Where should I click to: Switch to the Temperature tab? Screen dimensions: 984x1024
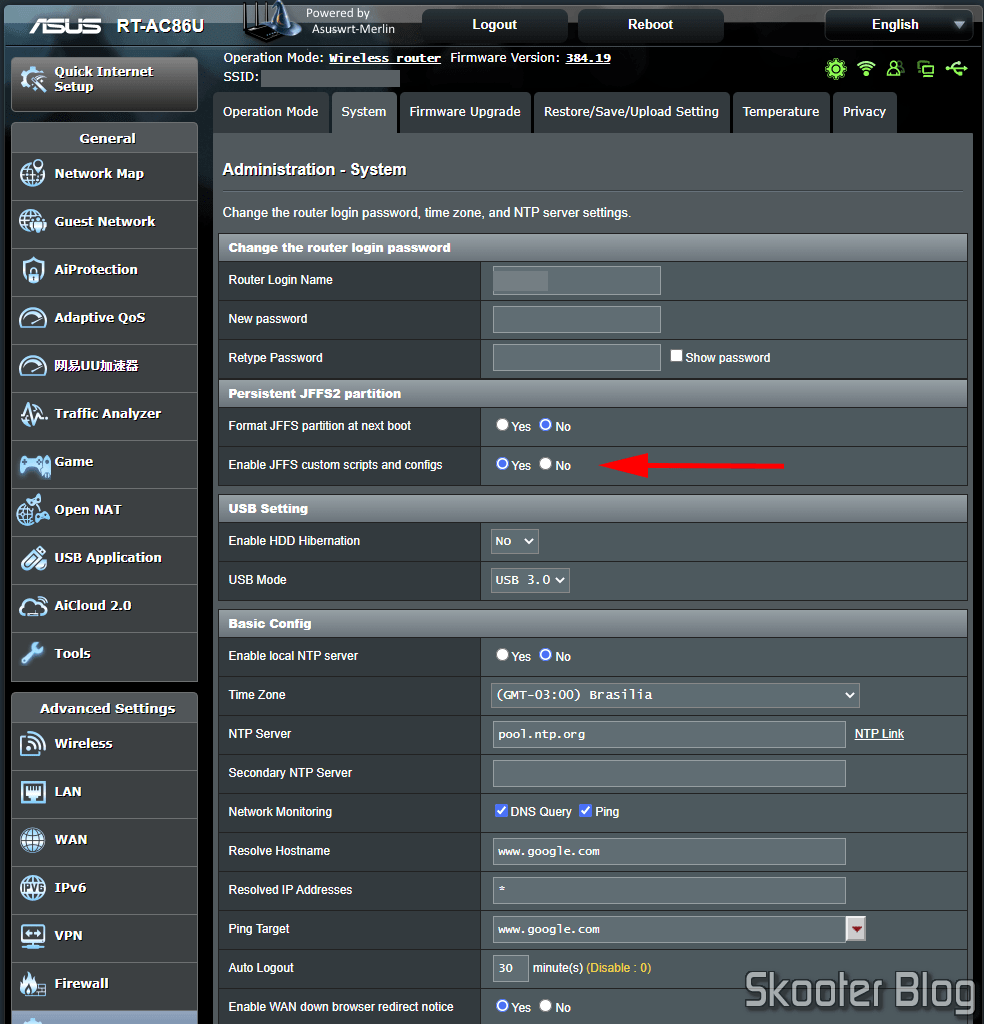point(780,112)
